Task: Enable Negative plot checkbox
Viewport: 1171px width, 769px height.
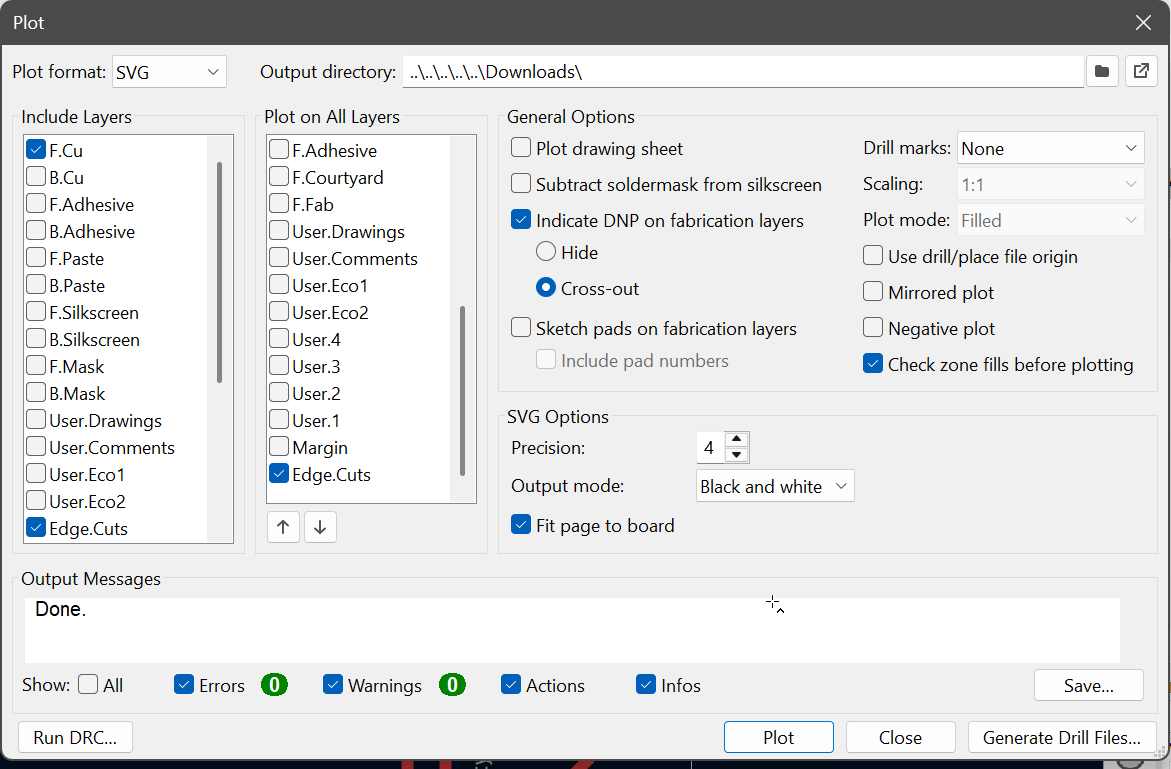Action: pyautogui.click(x=873, y=328)
